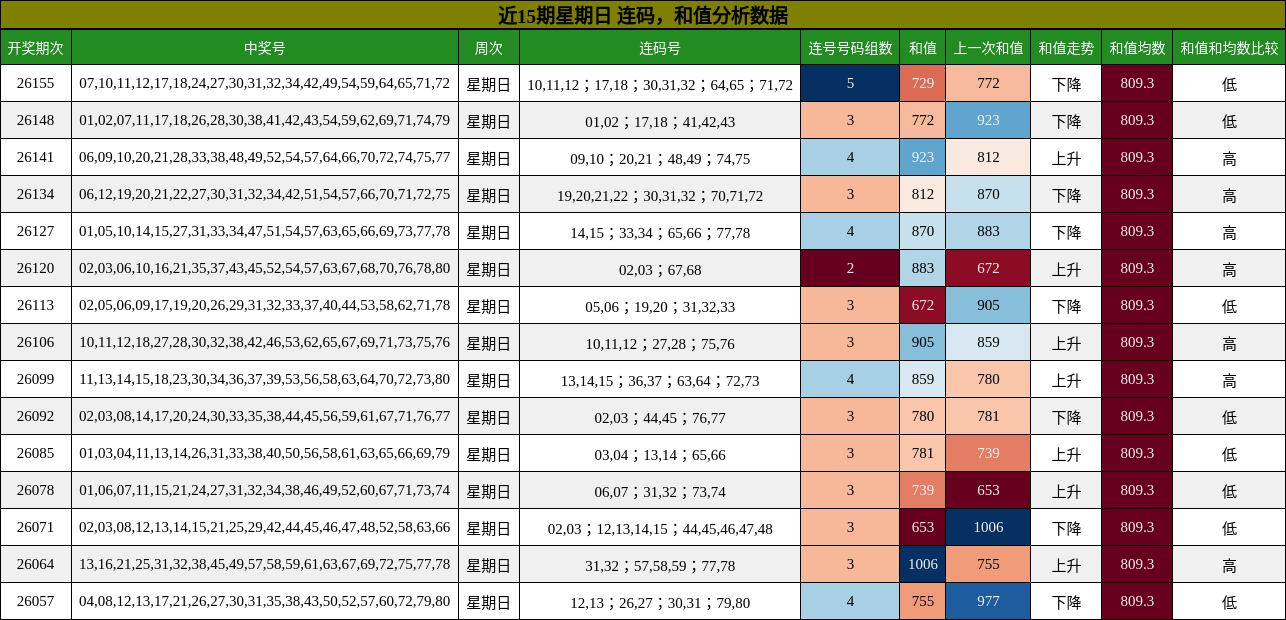Select 上一次和值 cell 1006 in row 26071

coord(988,528)
